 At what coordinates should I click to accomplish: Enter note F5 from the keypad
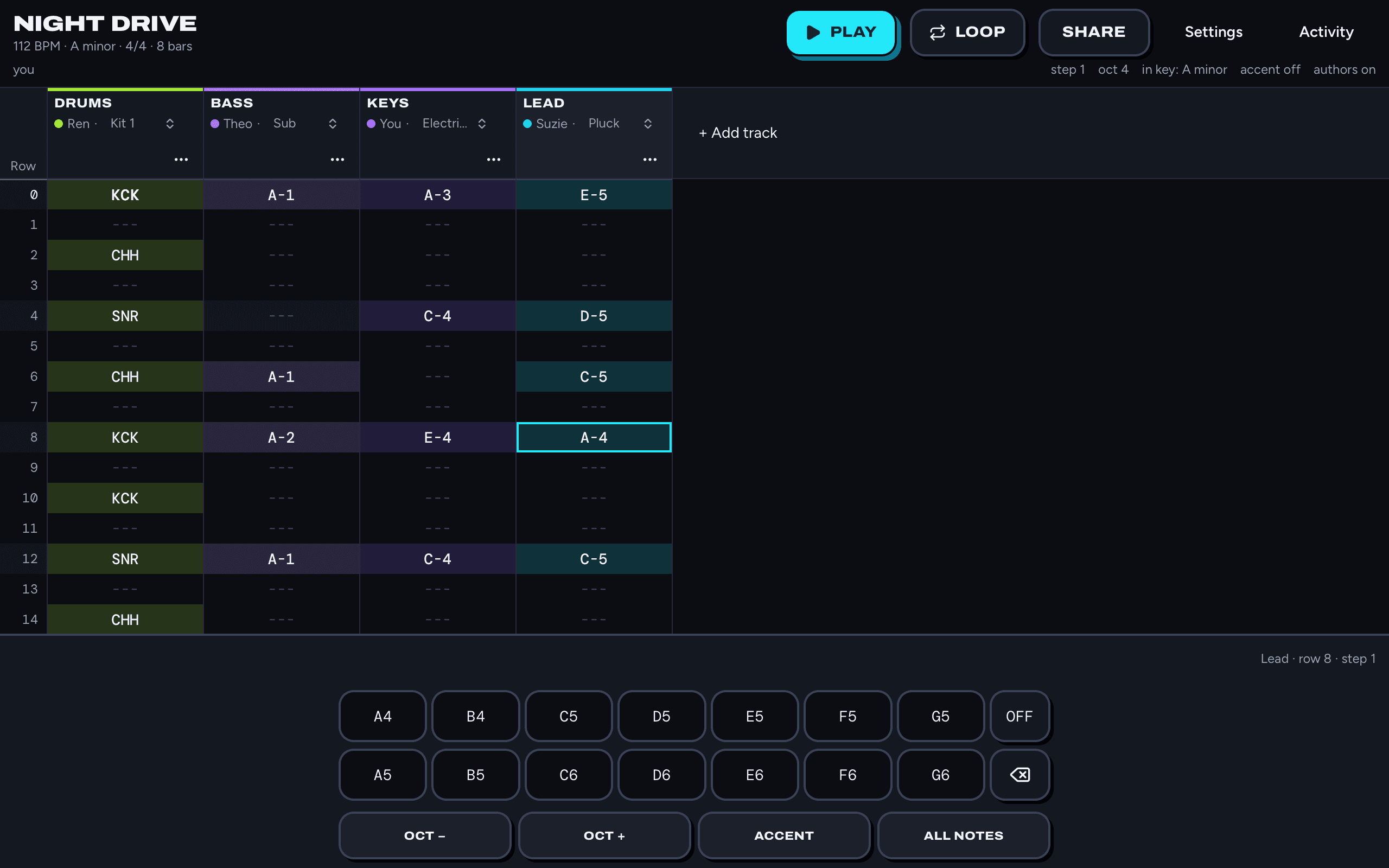847,716
